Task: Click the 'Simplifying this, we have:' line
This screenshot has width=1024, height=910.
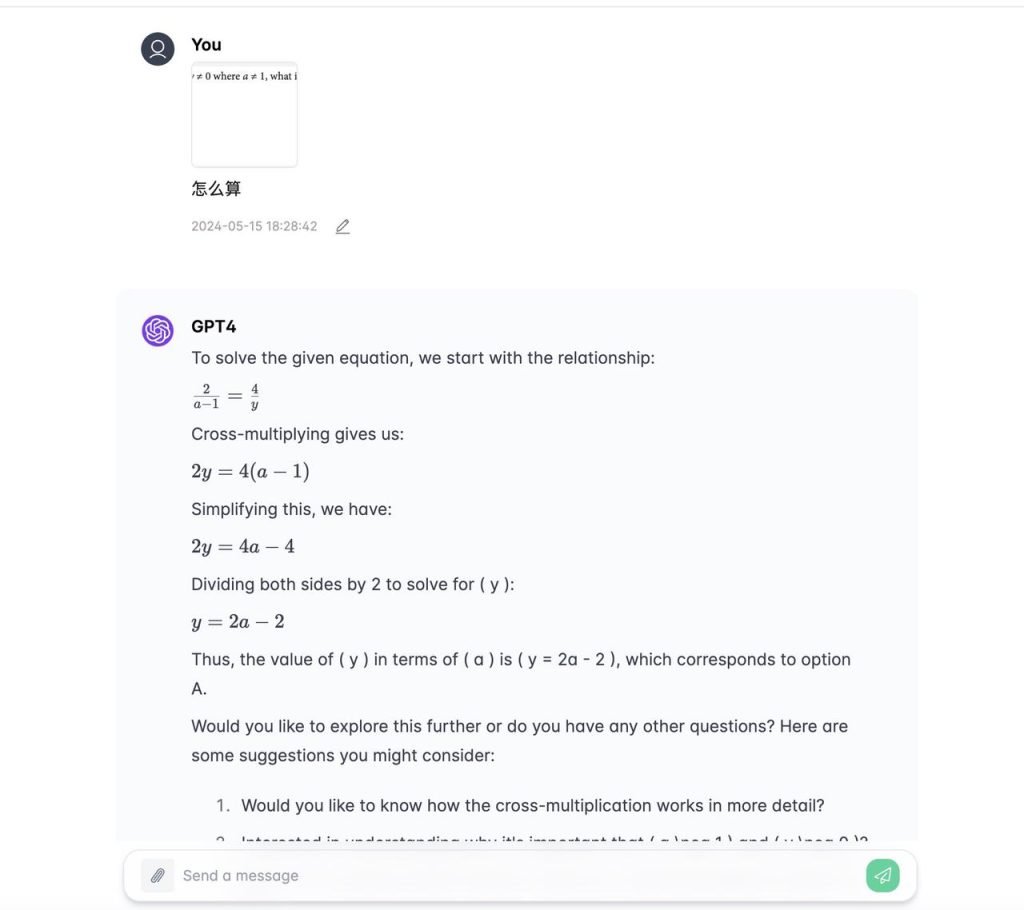Action: [x=291, y=509]
